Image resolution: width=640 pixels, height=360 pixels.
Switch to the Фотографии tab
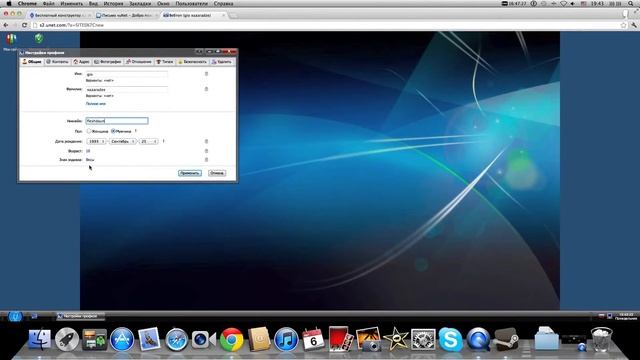(108, 62)
